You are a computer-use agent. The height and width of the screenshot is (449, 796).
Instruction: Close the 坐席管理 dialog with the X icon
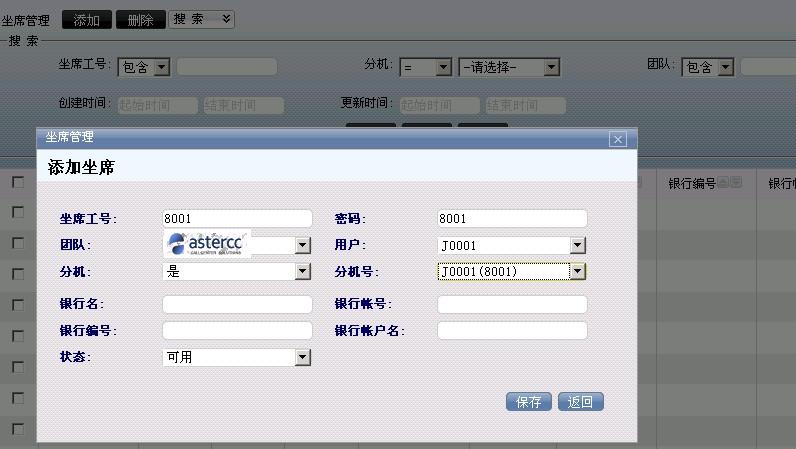tap(618, 140)
